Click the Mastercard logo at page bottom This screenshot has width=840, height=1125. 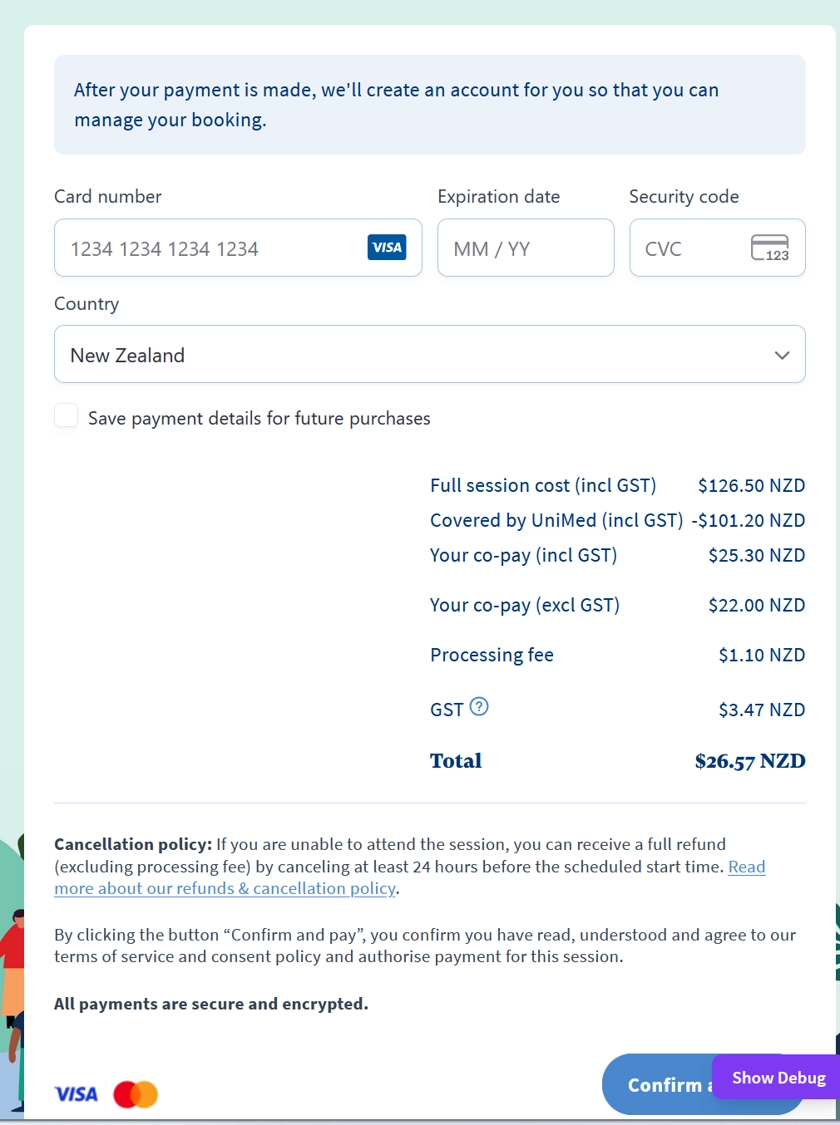pos(136,1094)
